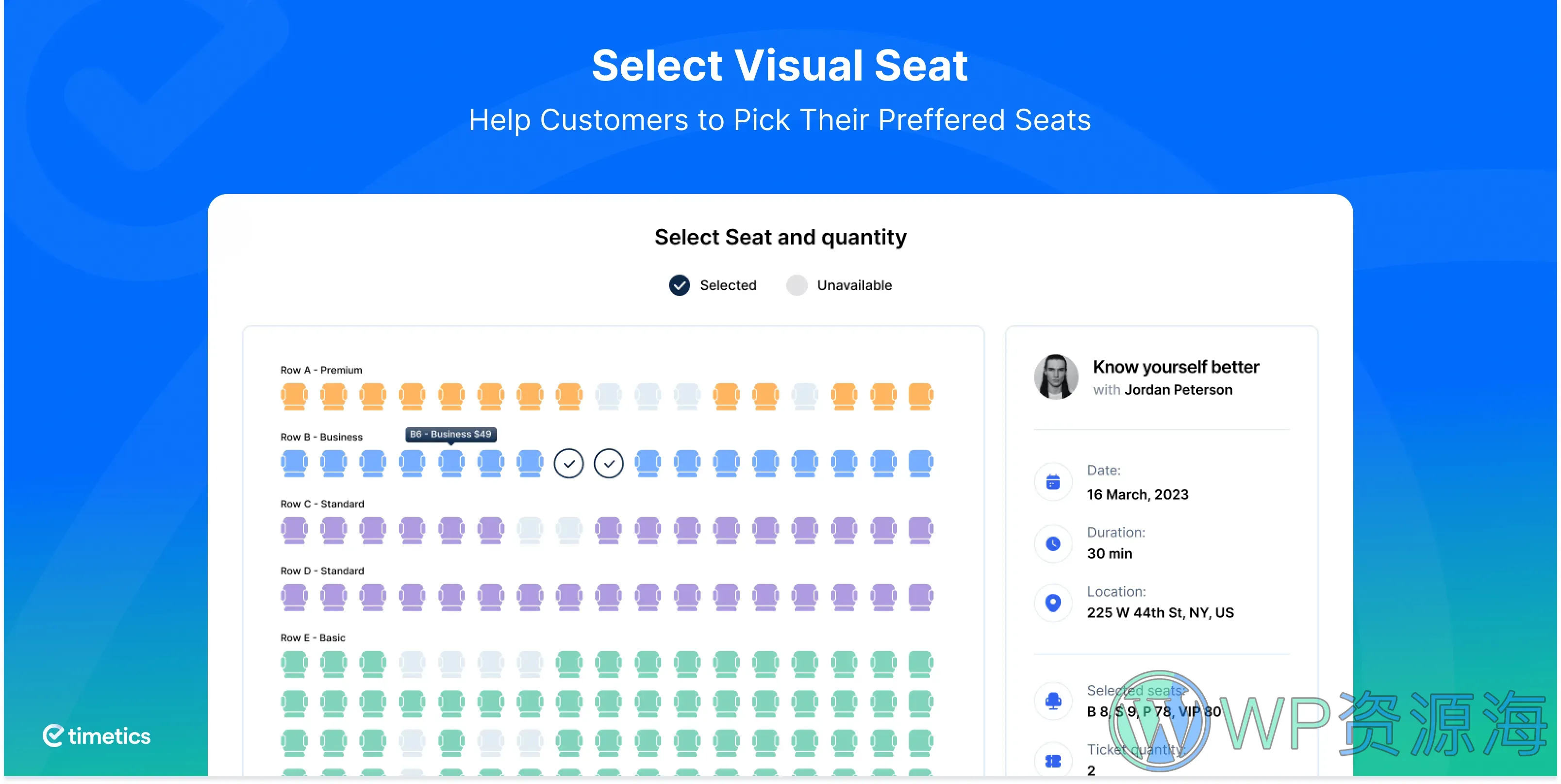Click the Unavailable legend gray circle
Viewport: 1561px width, 784px height.
(796, 285)
